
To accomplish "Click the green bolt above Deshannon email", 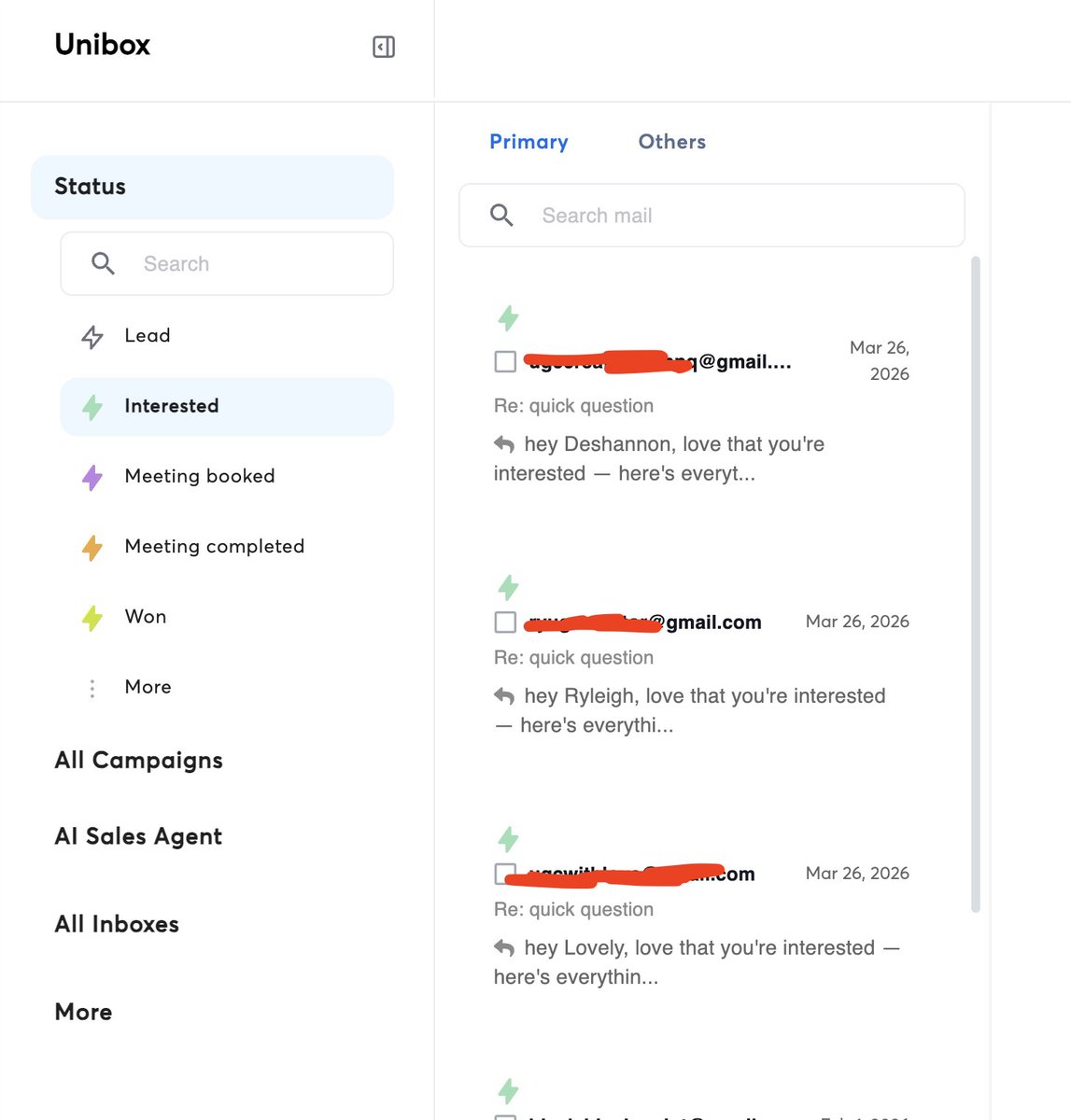I will coord(508,318).
